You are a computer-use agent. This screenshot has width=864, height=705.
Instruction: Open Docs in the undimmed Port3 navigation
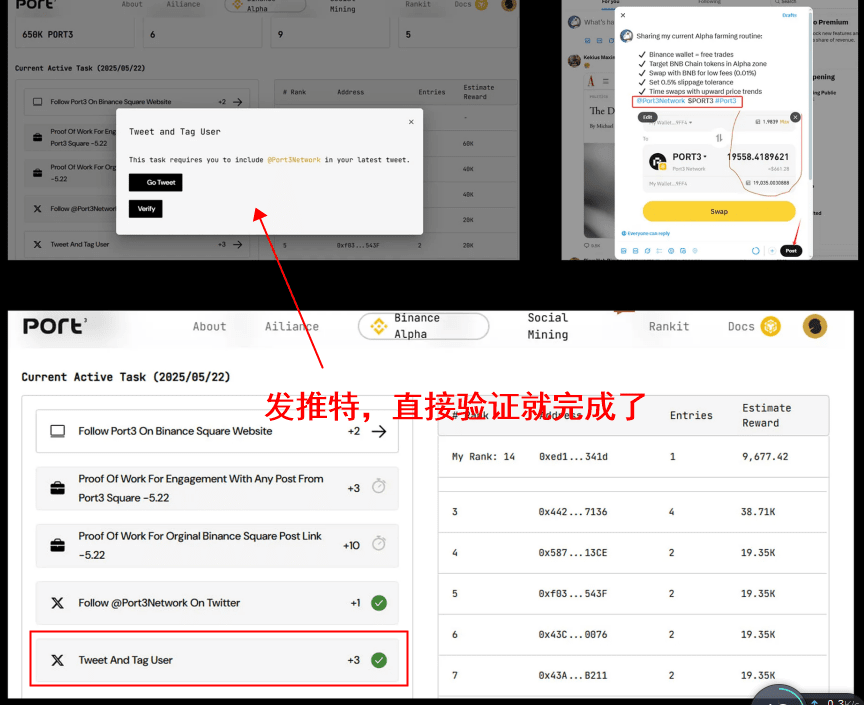(x=741, y=326)
